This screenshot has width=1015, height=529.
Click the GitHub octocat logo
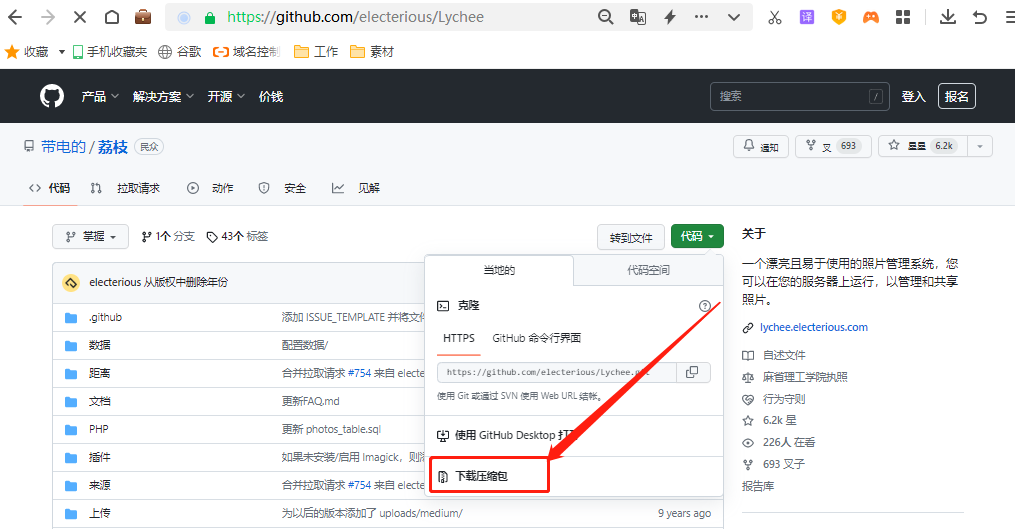click(x=52, y=96)
